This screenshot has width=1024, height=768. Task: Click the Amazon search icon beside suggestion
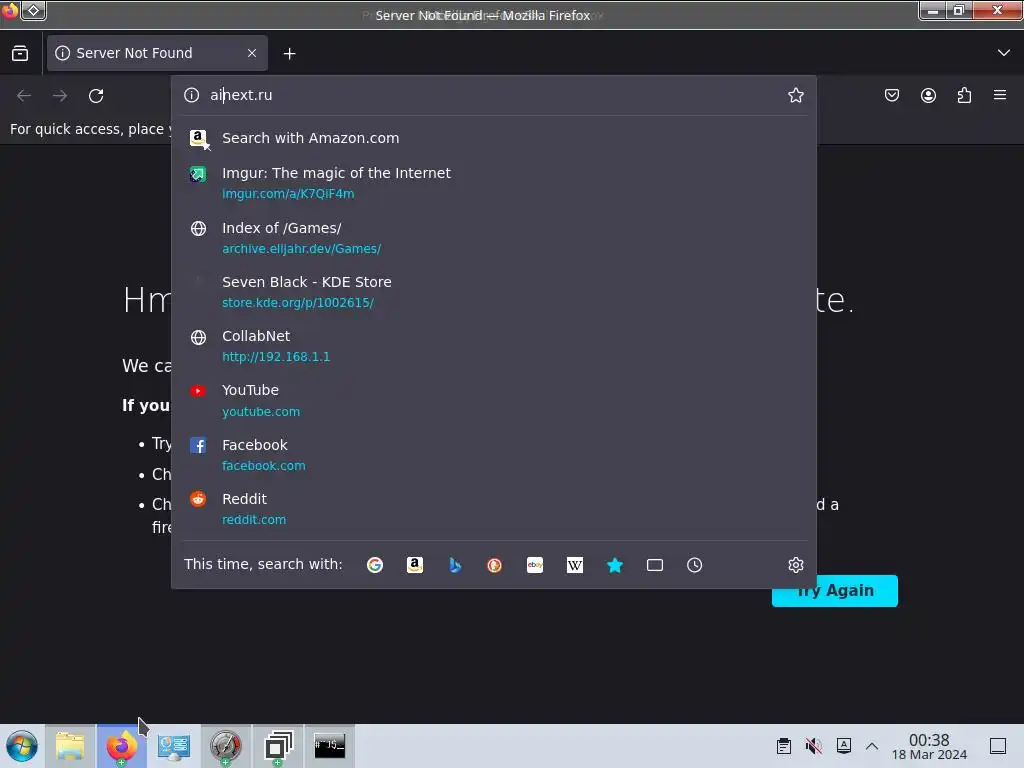point(199,138)
